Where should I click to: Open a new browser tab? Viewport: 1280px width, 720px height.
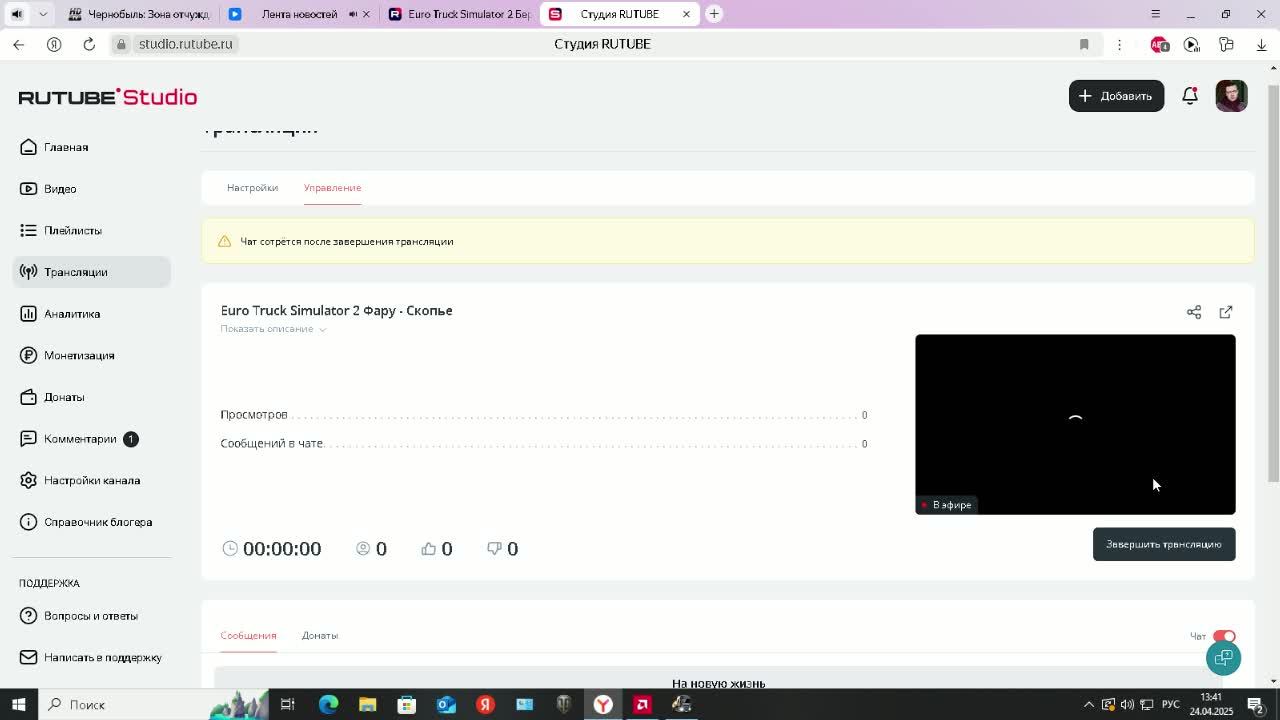coord(714,14)
